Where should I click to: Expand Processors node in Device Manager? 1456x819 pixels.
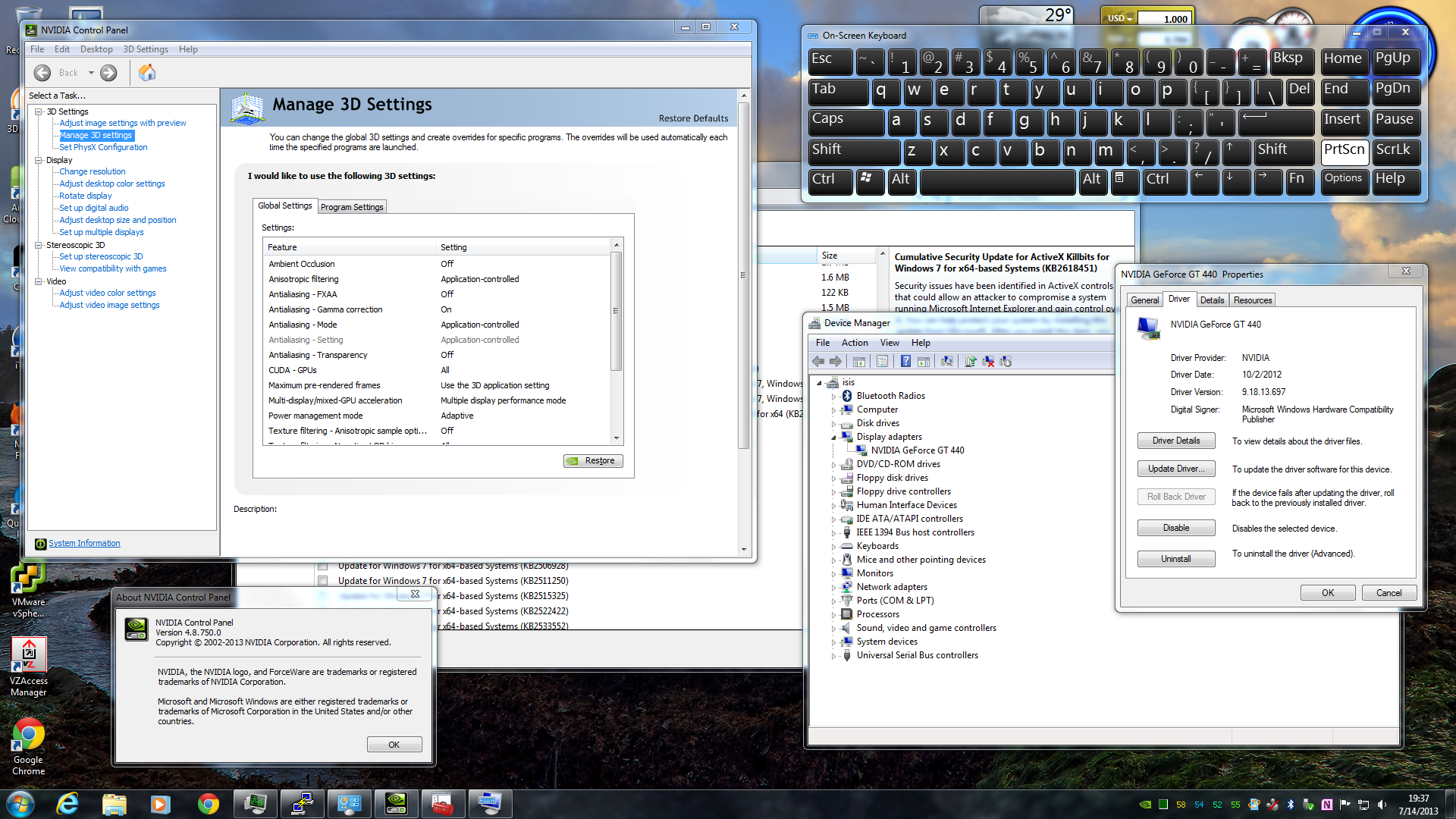[833, 615]
